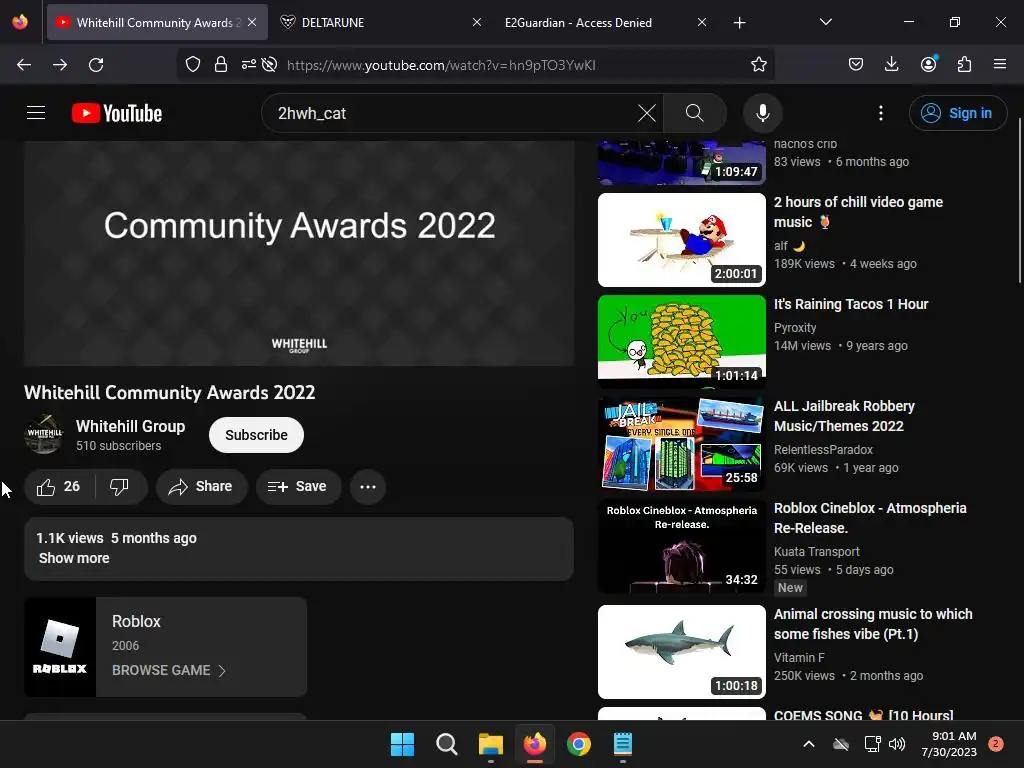
Task: Open Roblox game card thumbnail
Action: click(x=60, y=647)
